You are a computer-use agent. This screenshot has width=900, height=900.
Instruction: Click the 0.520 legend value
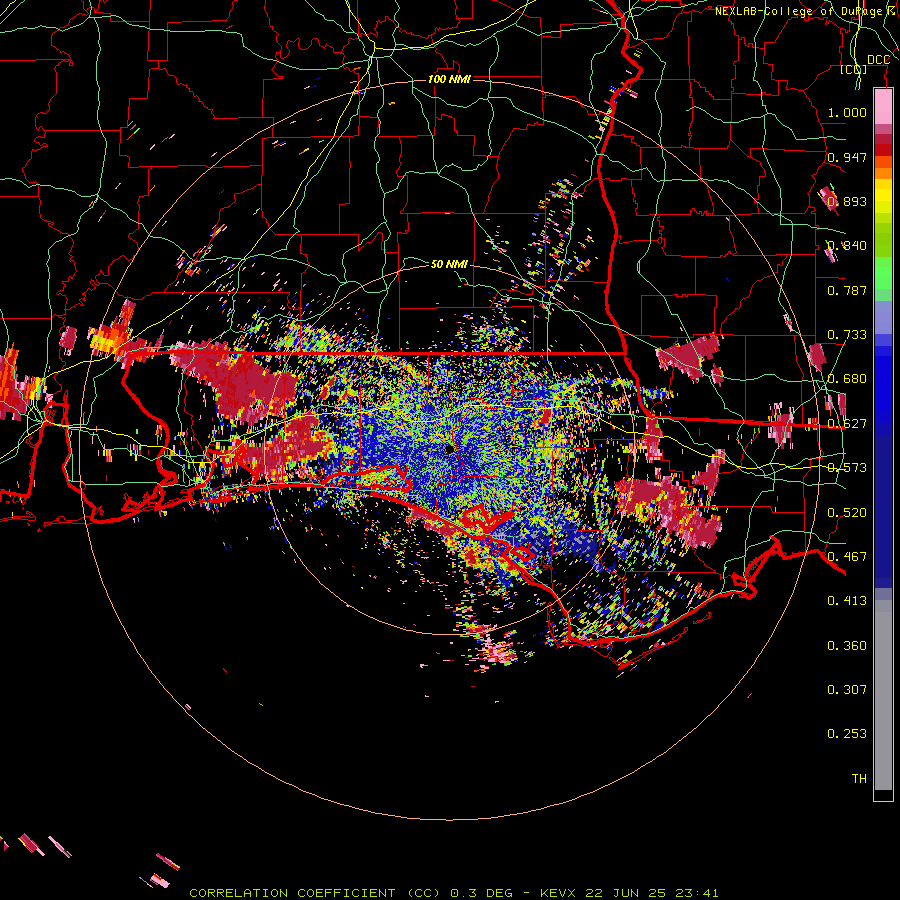tap(847, 513)
